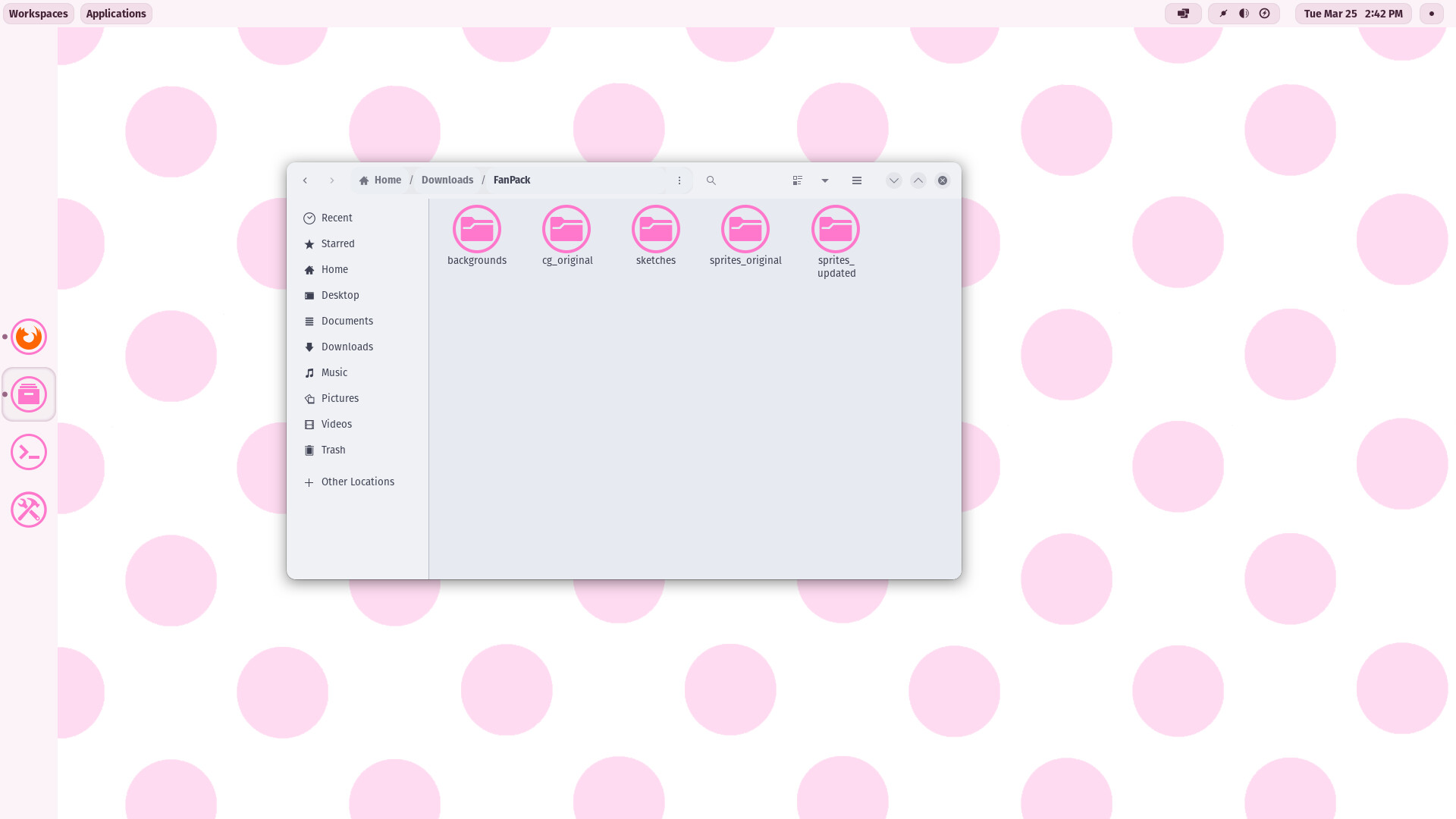Click the search icon in Files toolbar

711,180
